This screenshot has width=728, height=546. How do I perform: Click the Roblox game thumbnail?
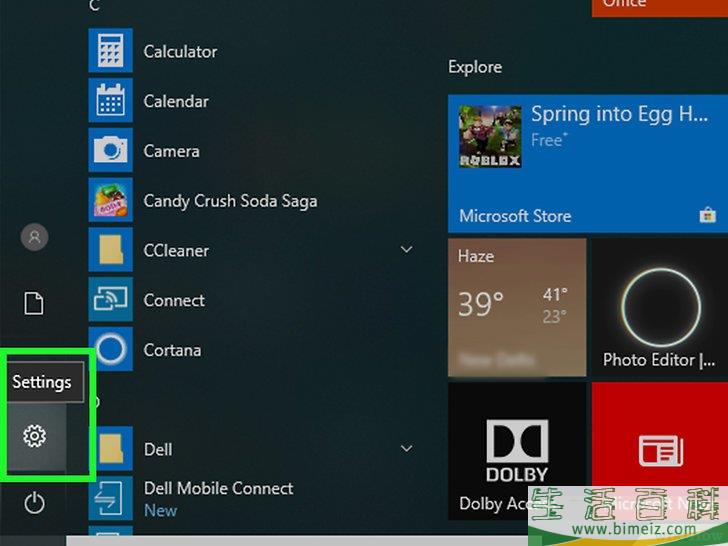(490, 136)
